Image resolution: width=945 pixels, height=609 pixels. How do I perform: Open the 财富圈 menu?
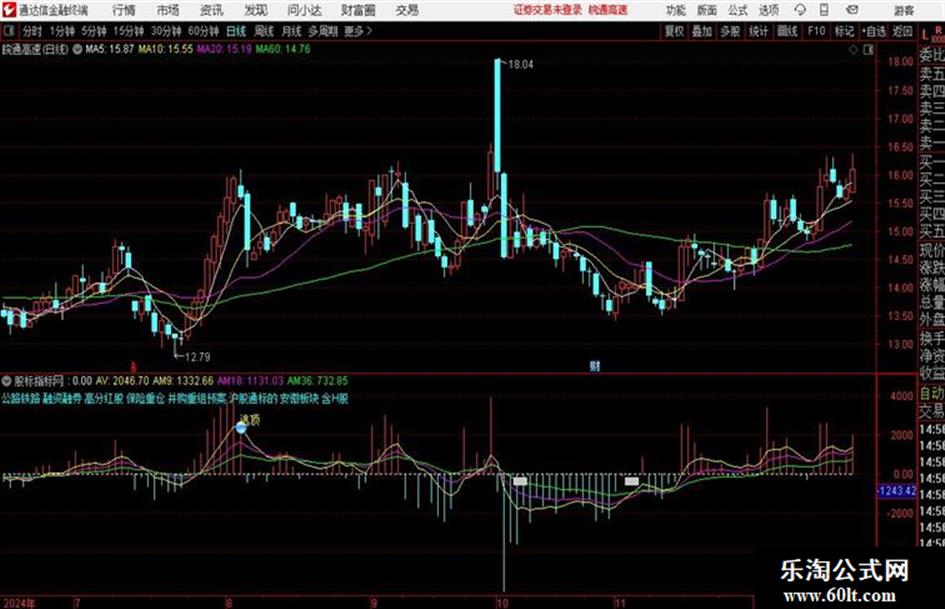click(358, 10)
